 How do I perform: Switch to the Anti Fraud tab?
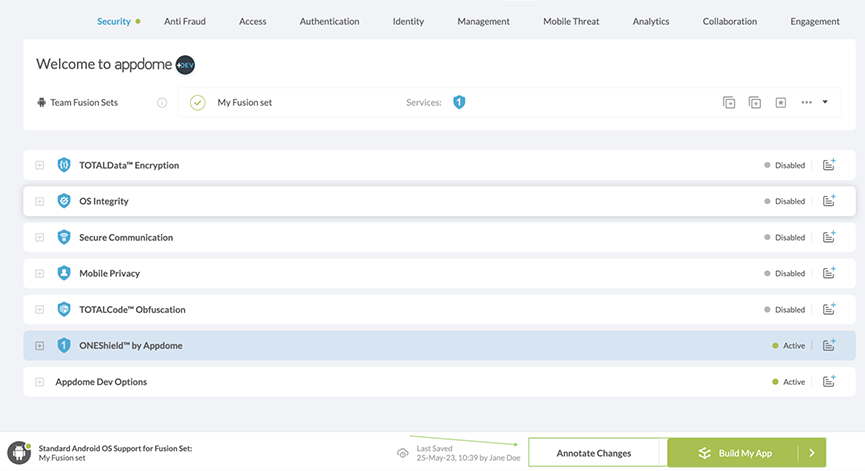(184, 21)
